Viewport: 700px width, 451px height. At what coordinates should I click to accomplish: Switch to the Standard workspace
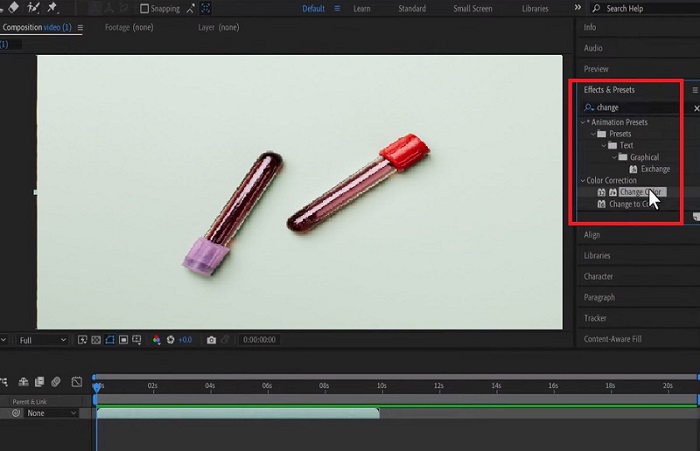(412, 8)
